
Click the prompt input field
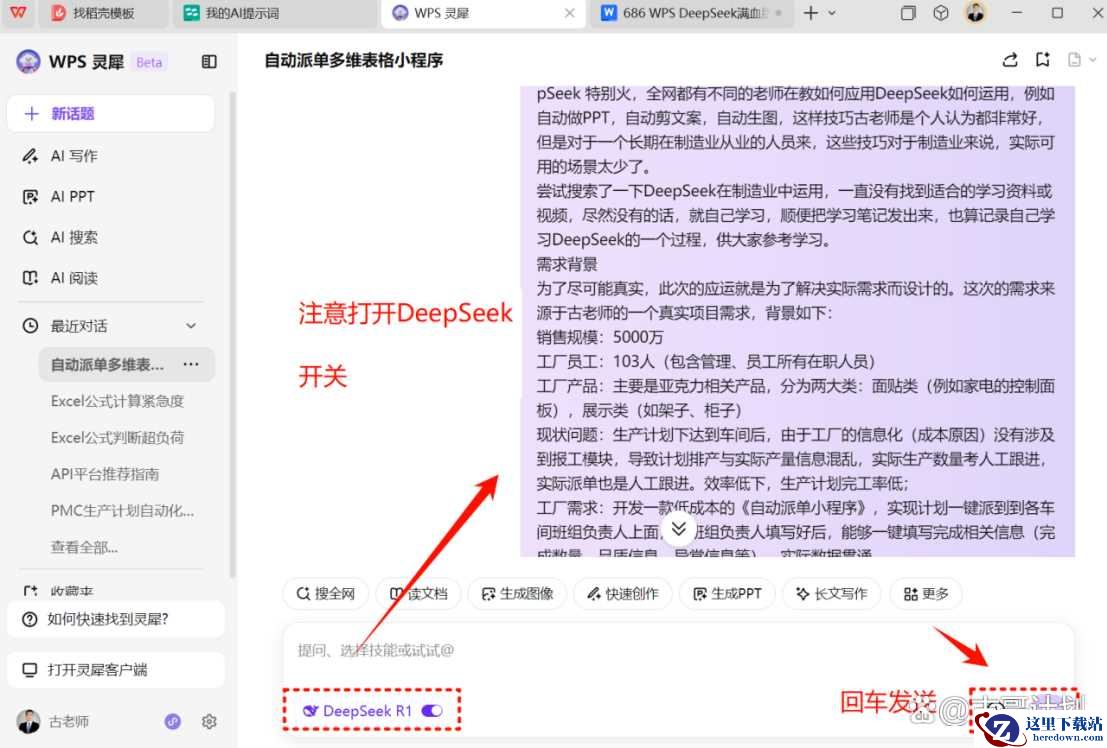click(x=678, y=651)
